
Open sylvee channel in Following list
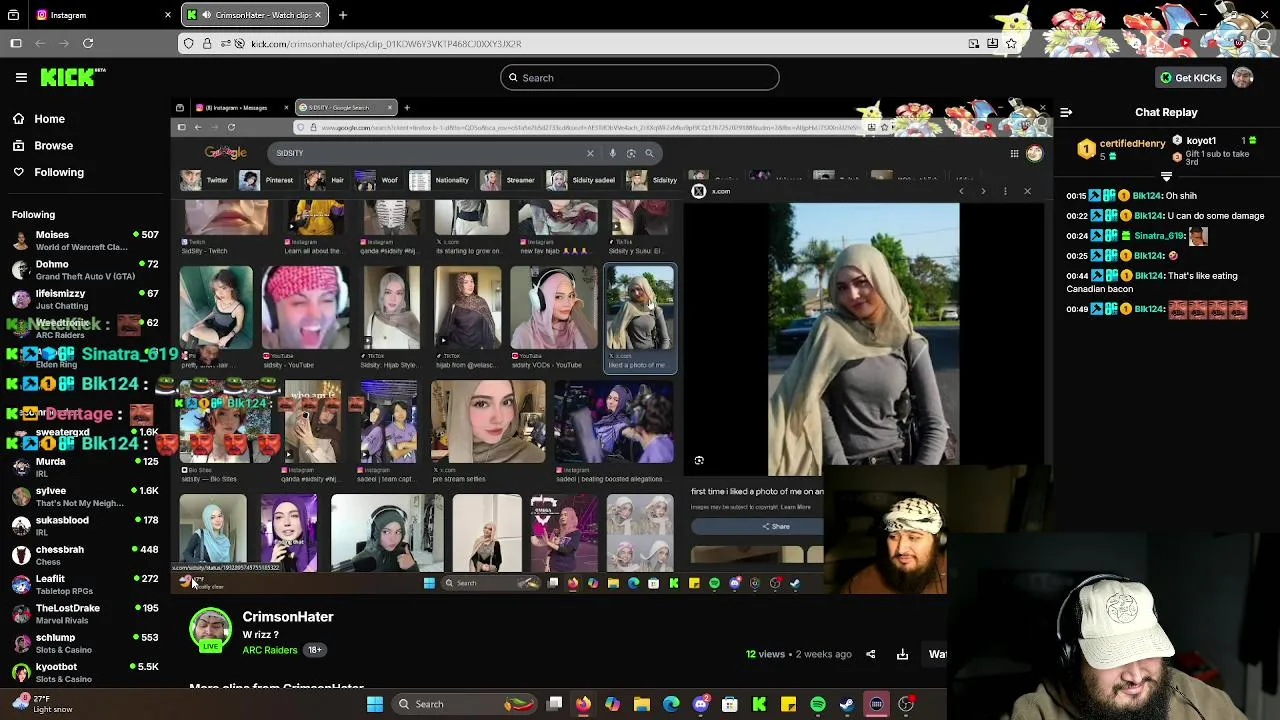pyautogui.click(x=85, y=496)
